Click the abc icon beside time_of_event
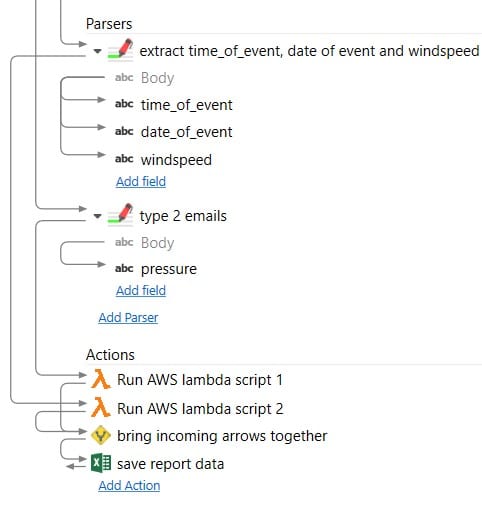 pos(124,104)
